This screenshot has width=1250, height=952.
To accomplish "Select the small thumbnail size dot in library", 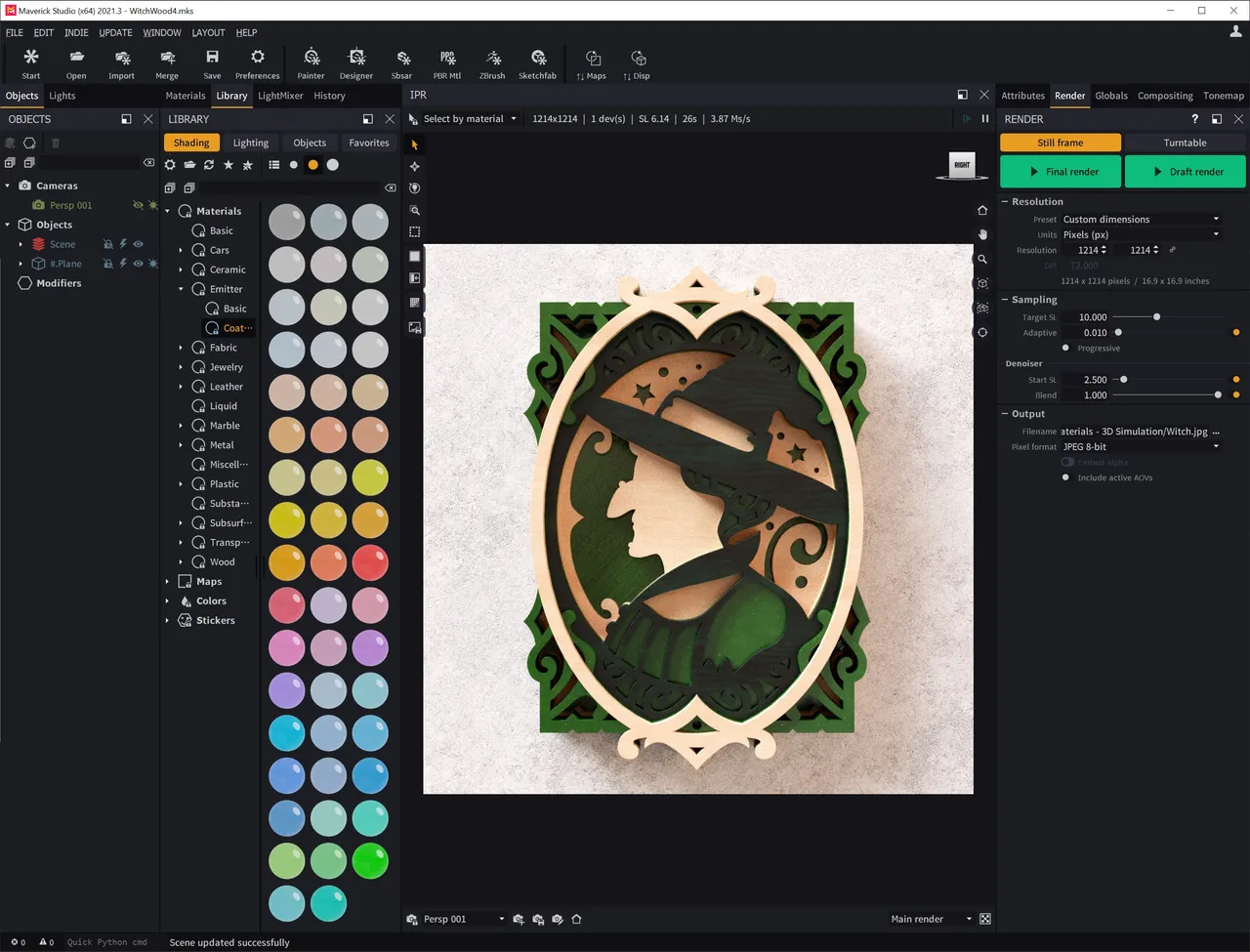I will coord(294,165).
